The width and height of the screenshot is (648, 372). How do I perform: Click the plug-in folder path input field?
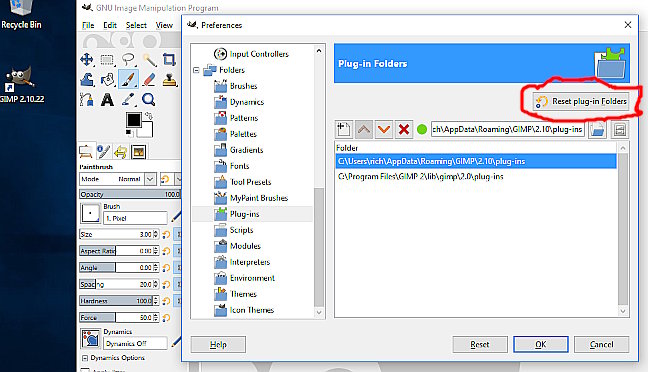pos(507,129)
